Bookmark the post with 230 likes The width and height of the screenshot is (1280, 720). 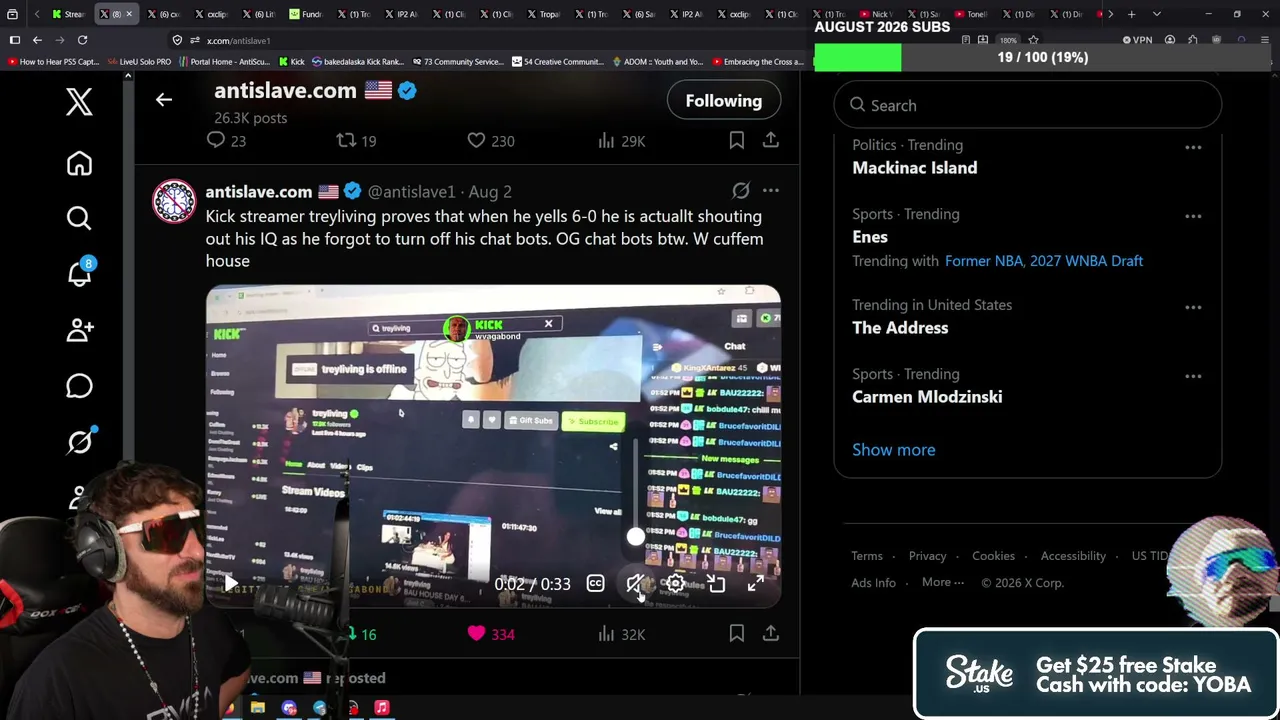(x=737, y=141)
